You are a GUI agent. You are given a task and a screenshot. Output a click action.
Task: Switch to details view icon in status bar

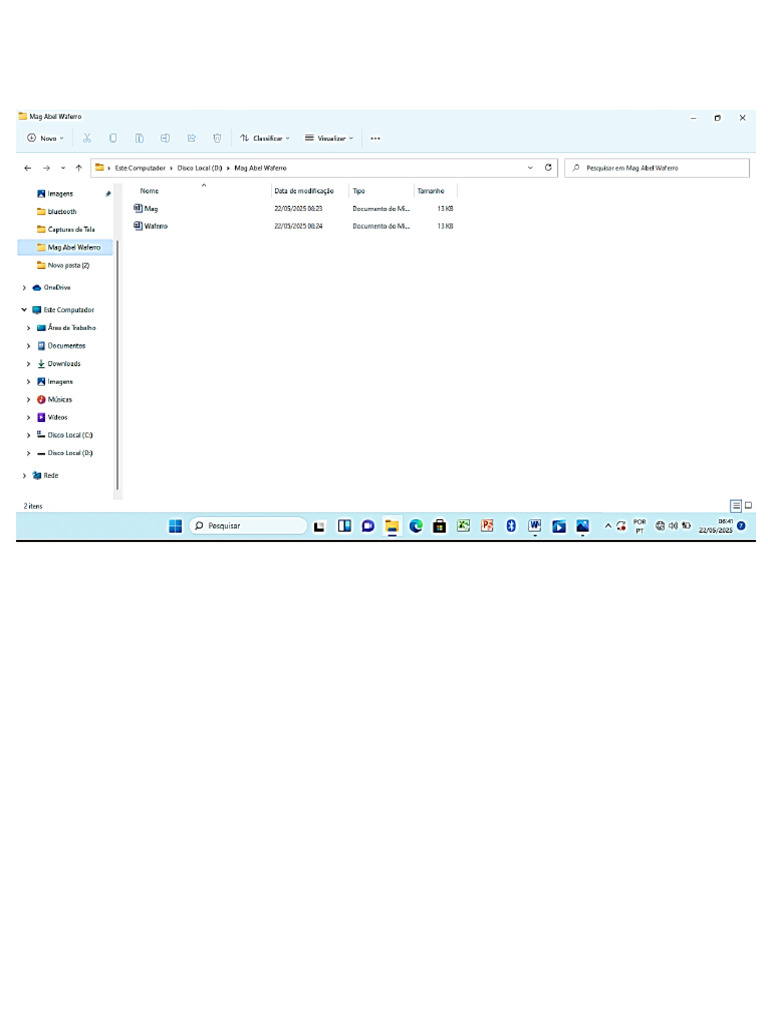point(736,505)
